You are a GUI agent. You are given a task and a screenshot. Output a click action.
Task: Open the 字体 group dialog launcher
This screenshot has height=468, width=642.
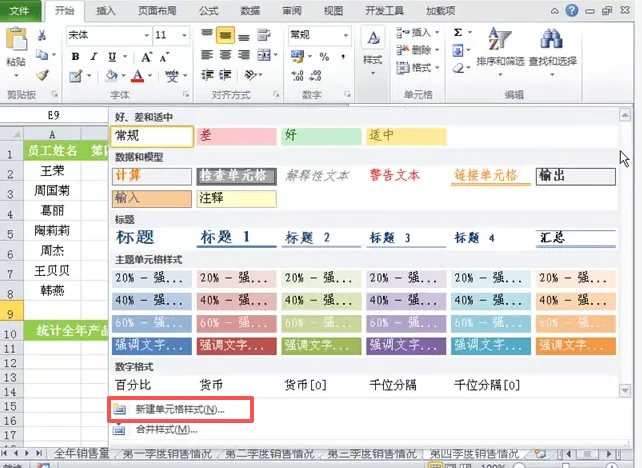186,95
